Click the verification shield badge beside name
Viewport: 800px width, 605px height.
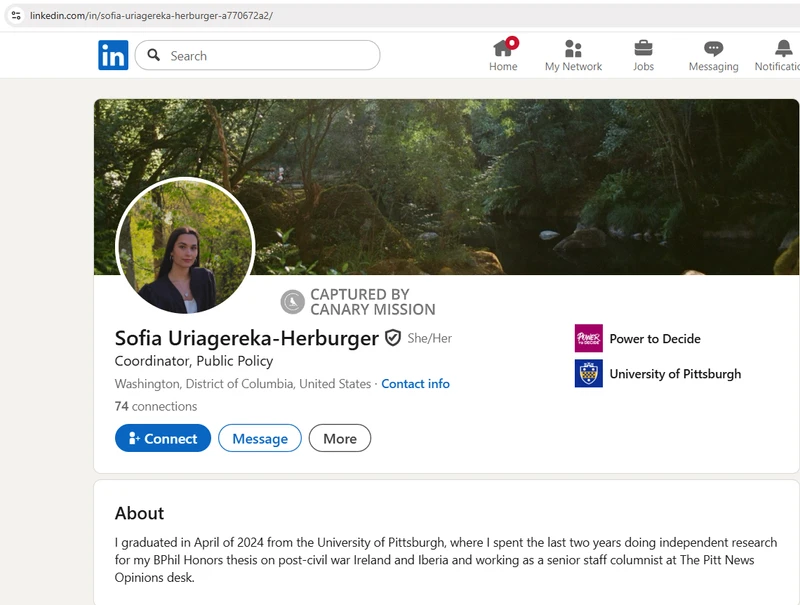(393, 338)
